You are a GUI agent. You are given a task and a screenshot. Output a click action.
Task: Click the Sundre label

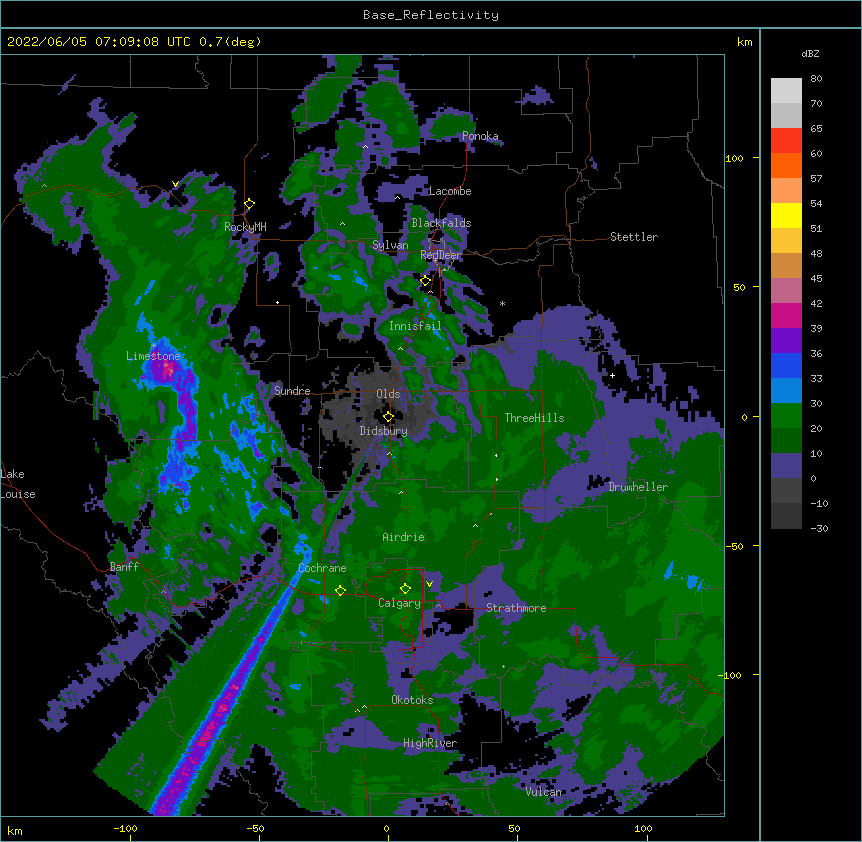(292, 391)
